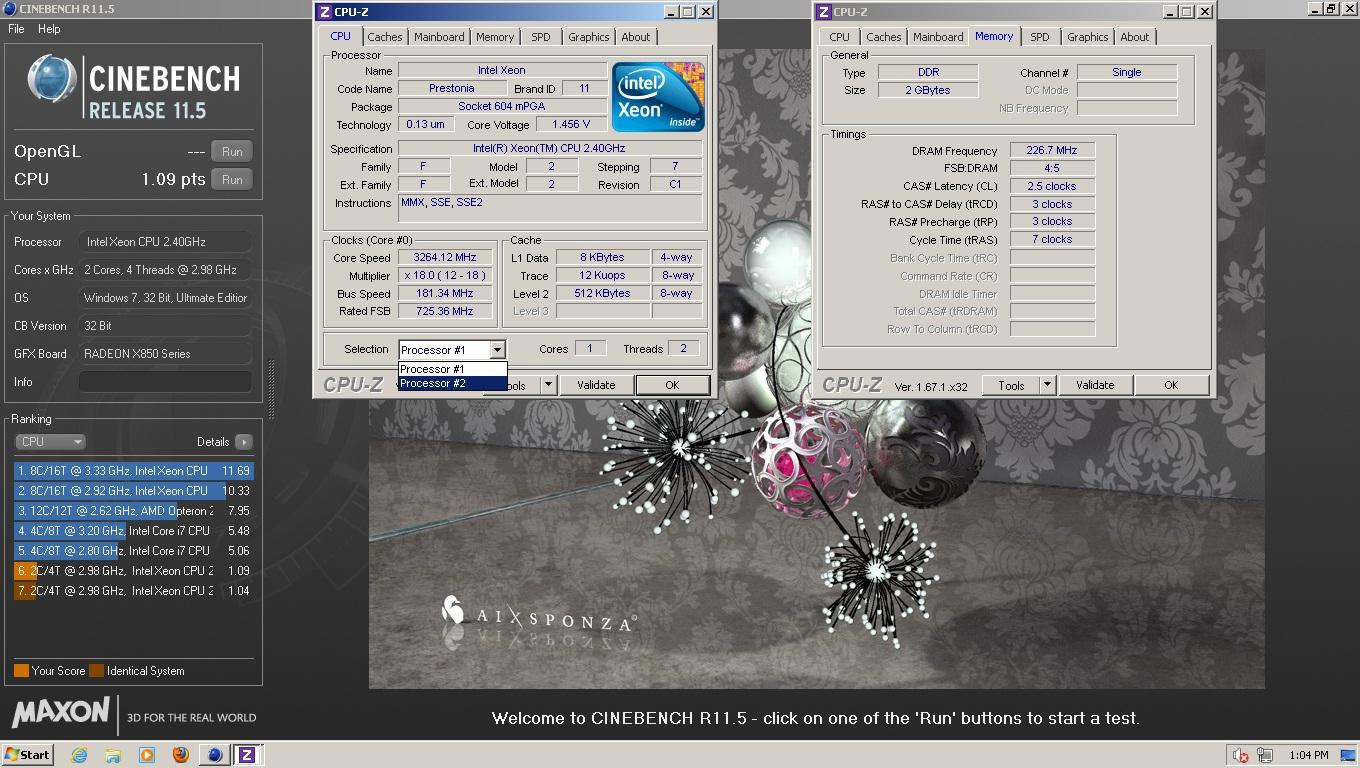The width and height of the screenshot is (1360, 768).
Task: Select the AMD Opteron ranking row
Action: click(134, 511)
